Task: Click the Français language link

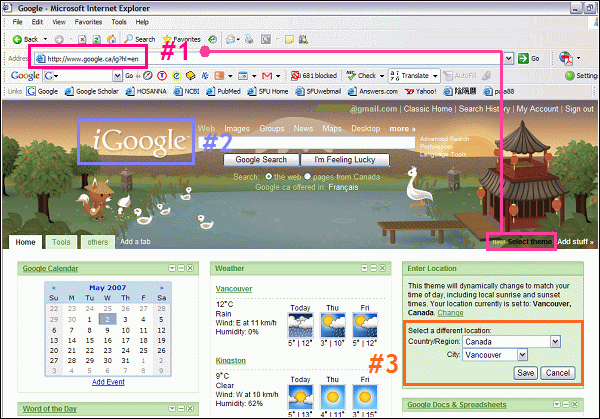Action: [x=343, y=187]
